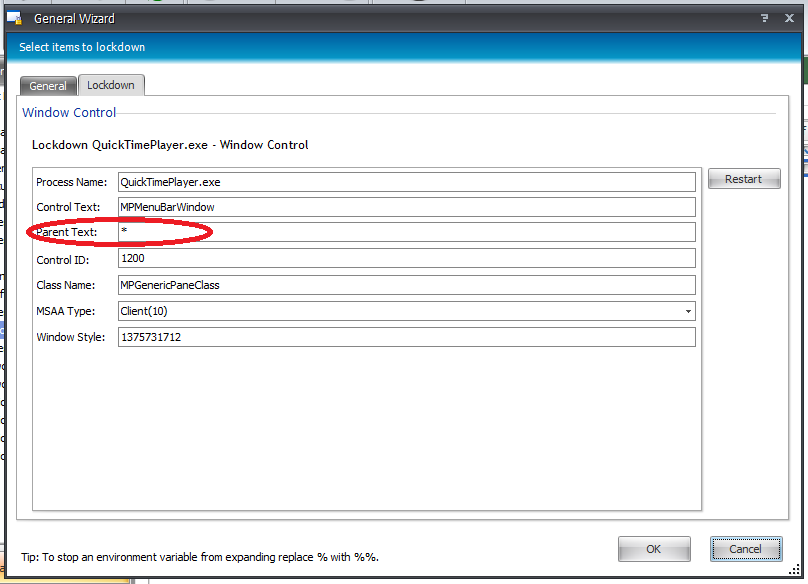Click the Class Name input field
The image size is (808, 584).
coord(405,285)
